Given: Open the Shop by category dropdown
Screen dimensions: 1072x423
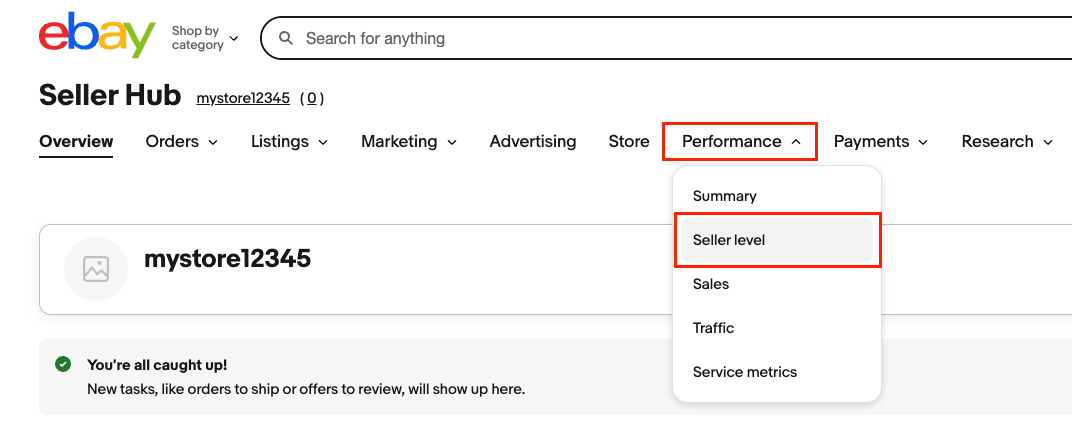Looking at the screenshot, I should tap(204, 38).
